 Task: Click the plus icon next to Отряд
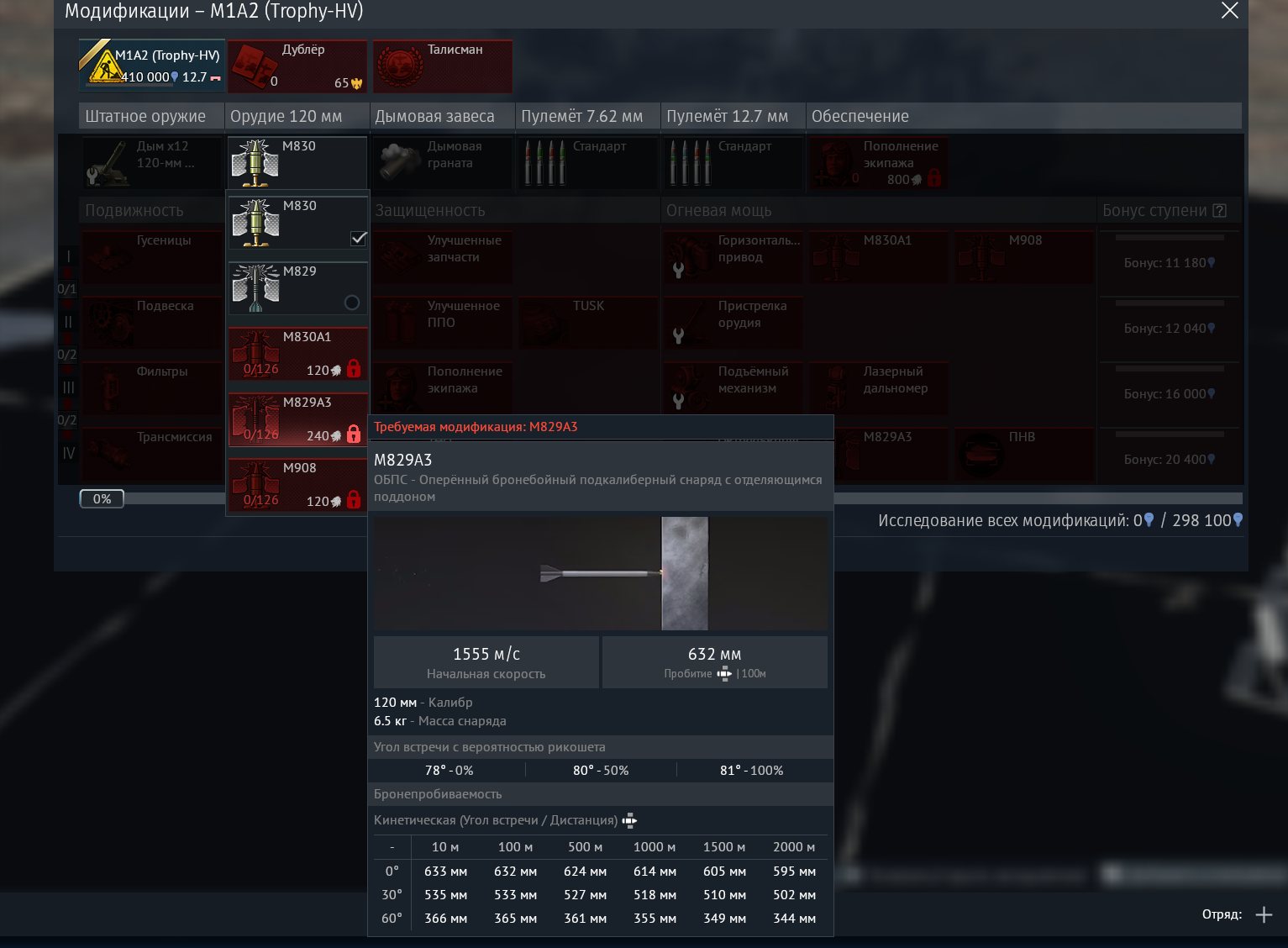(1264, 914)
